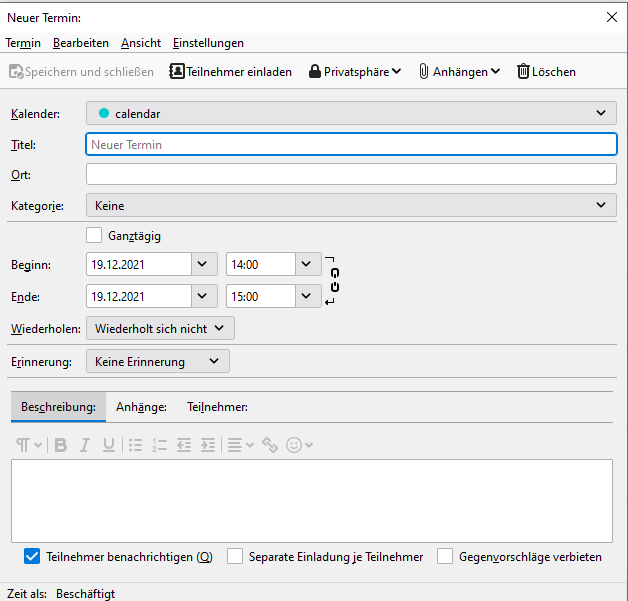Open the Erinnerung dropdown
Screen dimensions: 628x601
coord(158,361)
